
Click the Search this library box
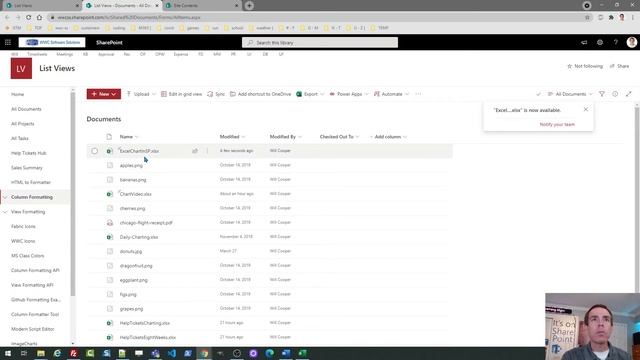(x=320, y=42)
